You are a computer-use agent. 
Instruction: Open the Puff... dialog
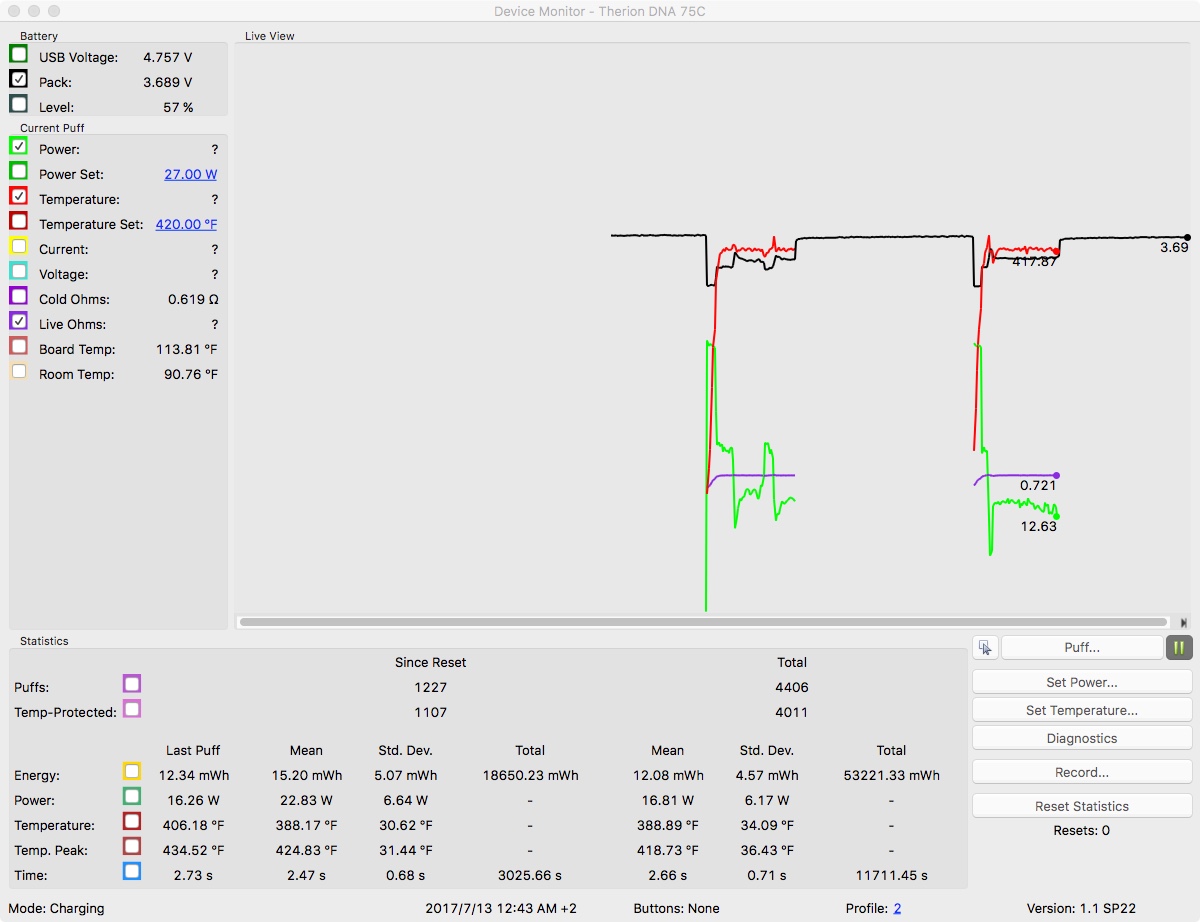(x=1082, y=647)
